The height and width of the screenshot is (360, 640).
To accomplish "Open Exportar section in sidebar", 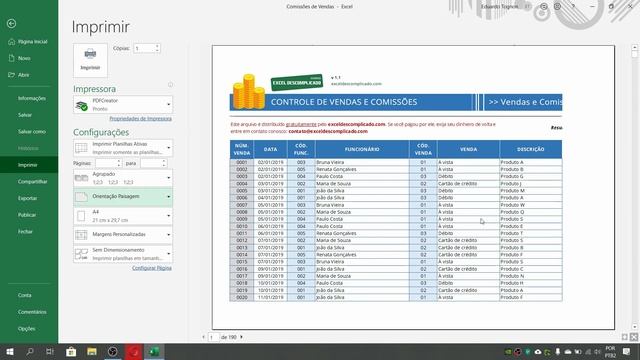I will click(x=29, y=198).
